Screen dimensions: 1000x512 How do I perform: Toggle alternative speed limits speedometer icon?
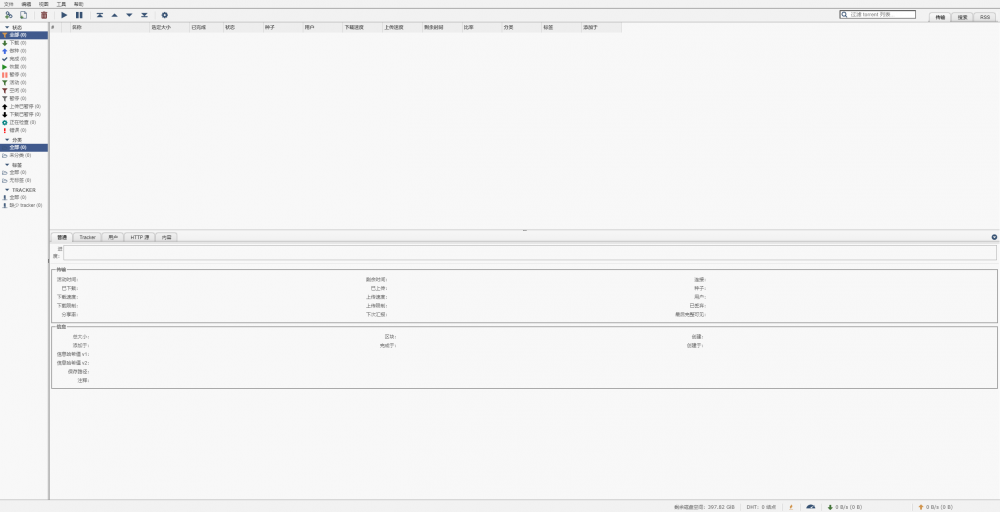pos(811,507)
